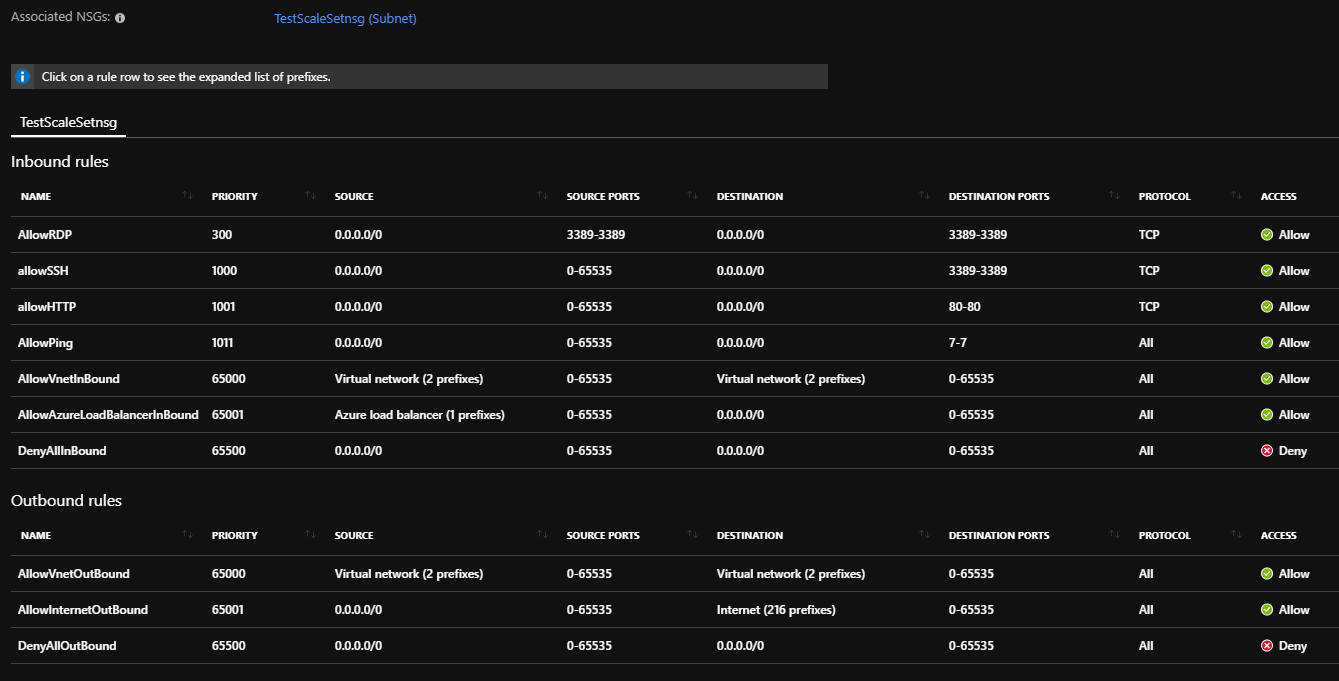
Task: Click the blue info icon in the banner
Action: (x=23, y=77)
